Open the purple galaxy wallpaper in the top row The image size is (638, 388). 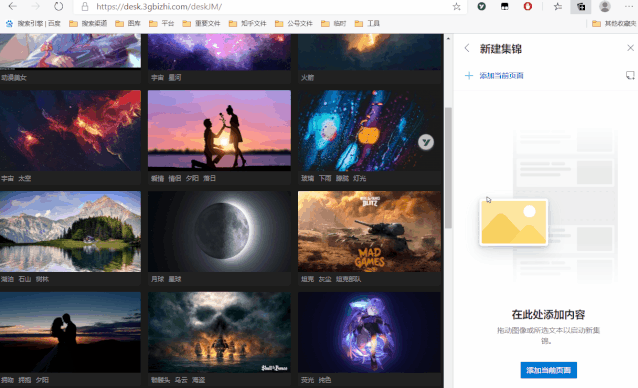pyautogui.click(x=219, y=52)
